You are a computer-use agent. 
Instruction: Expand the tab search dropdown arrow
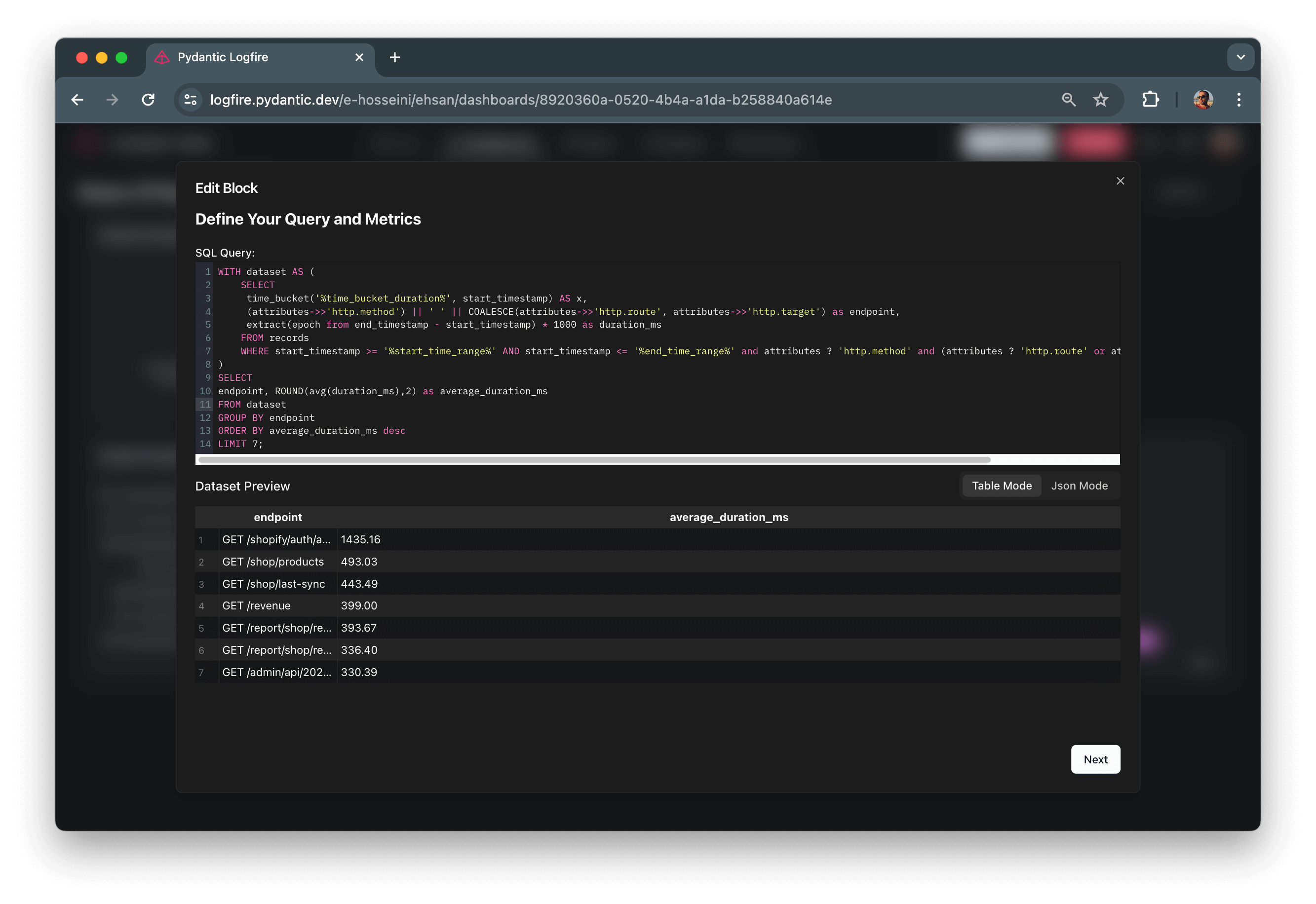pyautogui.click(x=1240, y=57)
